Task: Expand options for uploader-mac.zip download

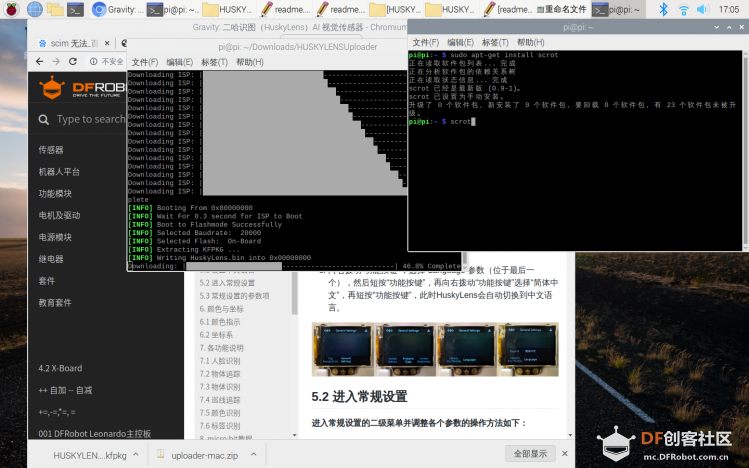Action: point(254,455)
